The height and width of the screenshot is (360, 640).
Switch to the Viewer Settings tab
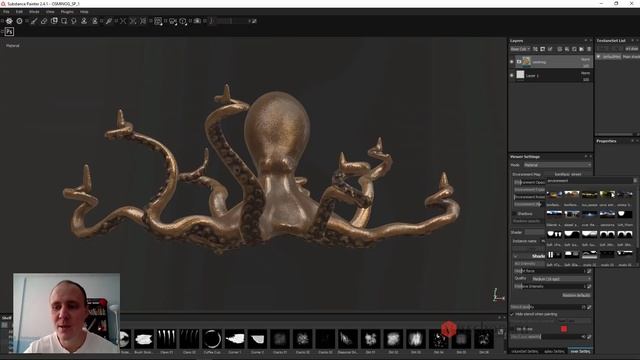(580, 351)
